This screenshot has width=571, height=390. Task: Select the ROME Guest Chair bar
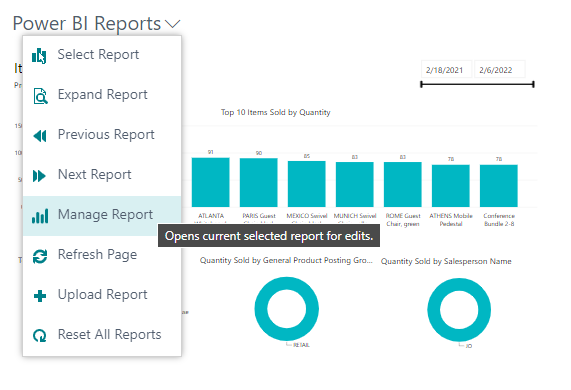(x=403, y=185)
